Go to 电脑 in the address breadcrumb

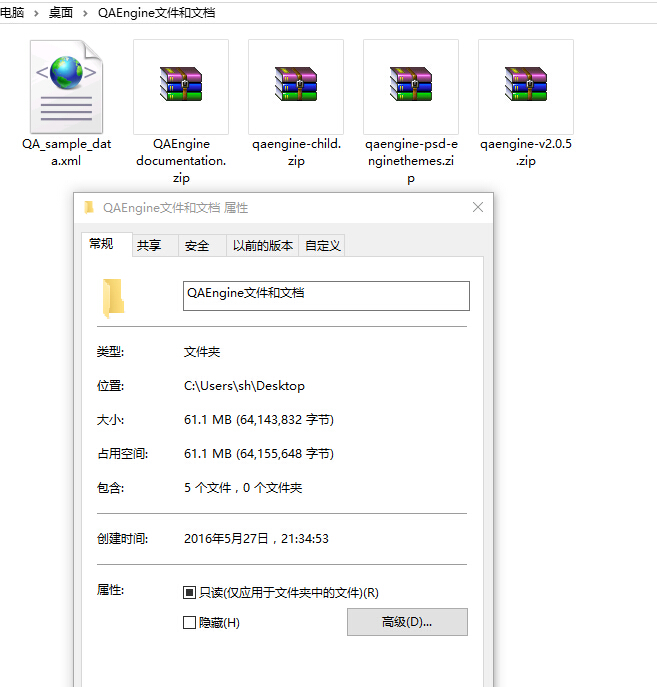(x=12, y=13)
